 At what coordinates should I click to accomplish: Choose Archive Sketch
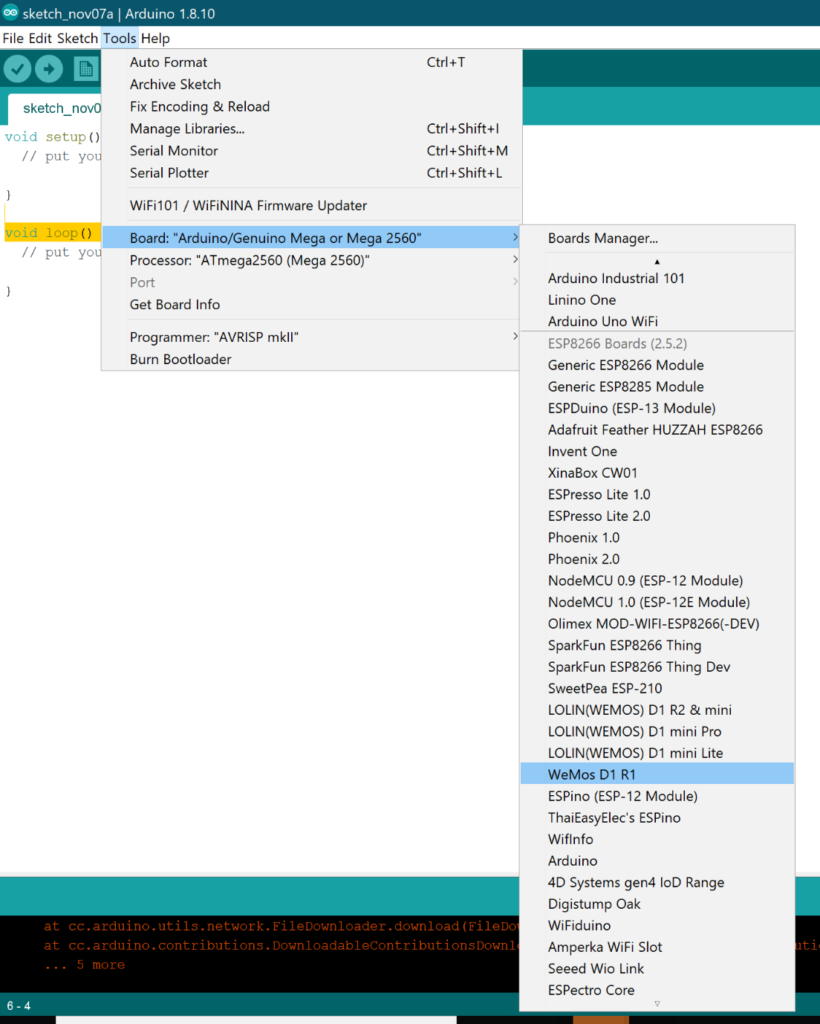312,84
